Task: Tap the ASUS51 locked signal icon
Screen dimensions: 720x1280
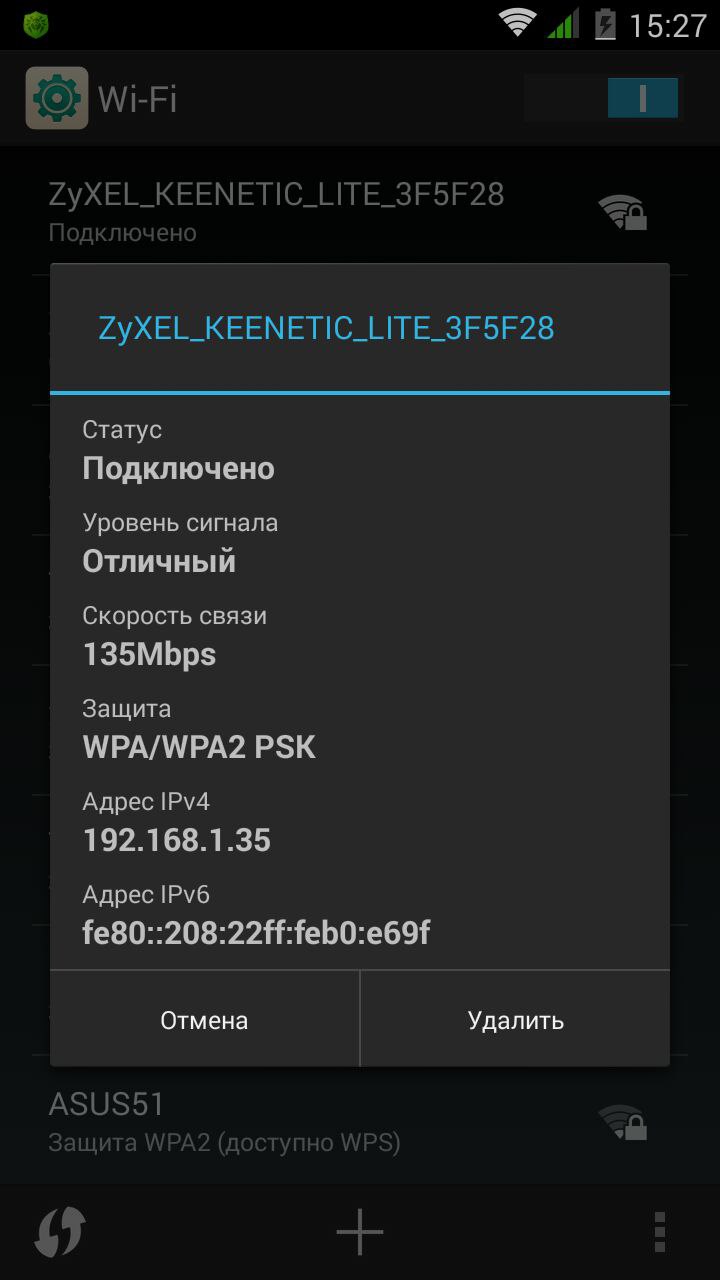Action: click(623, 1122)
